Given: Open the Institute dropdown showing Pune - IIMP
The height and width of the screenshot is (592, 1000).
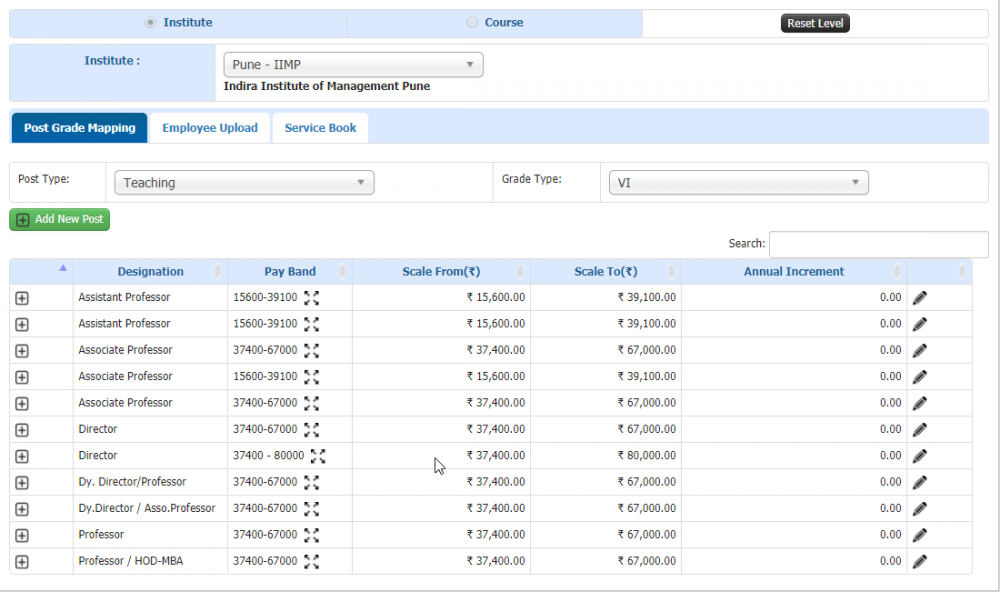Looking at the screenshot, I should click(x=353, y=64).
